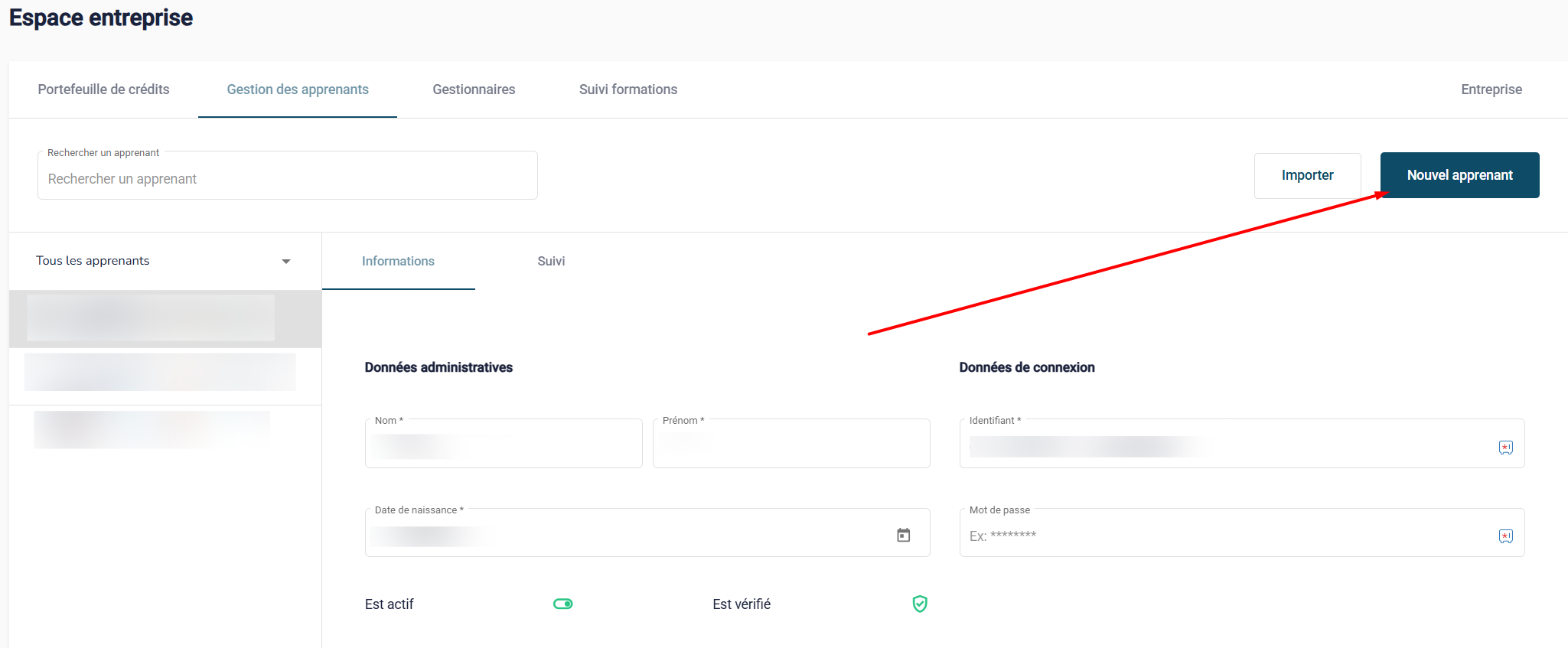Screen dimensions: 1568x648
Task: Click the Importer button
Action: (1307, 175)
